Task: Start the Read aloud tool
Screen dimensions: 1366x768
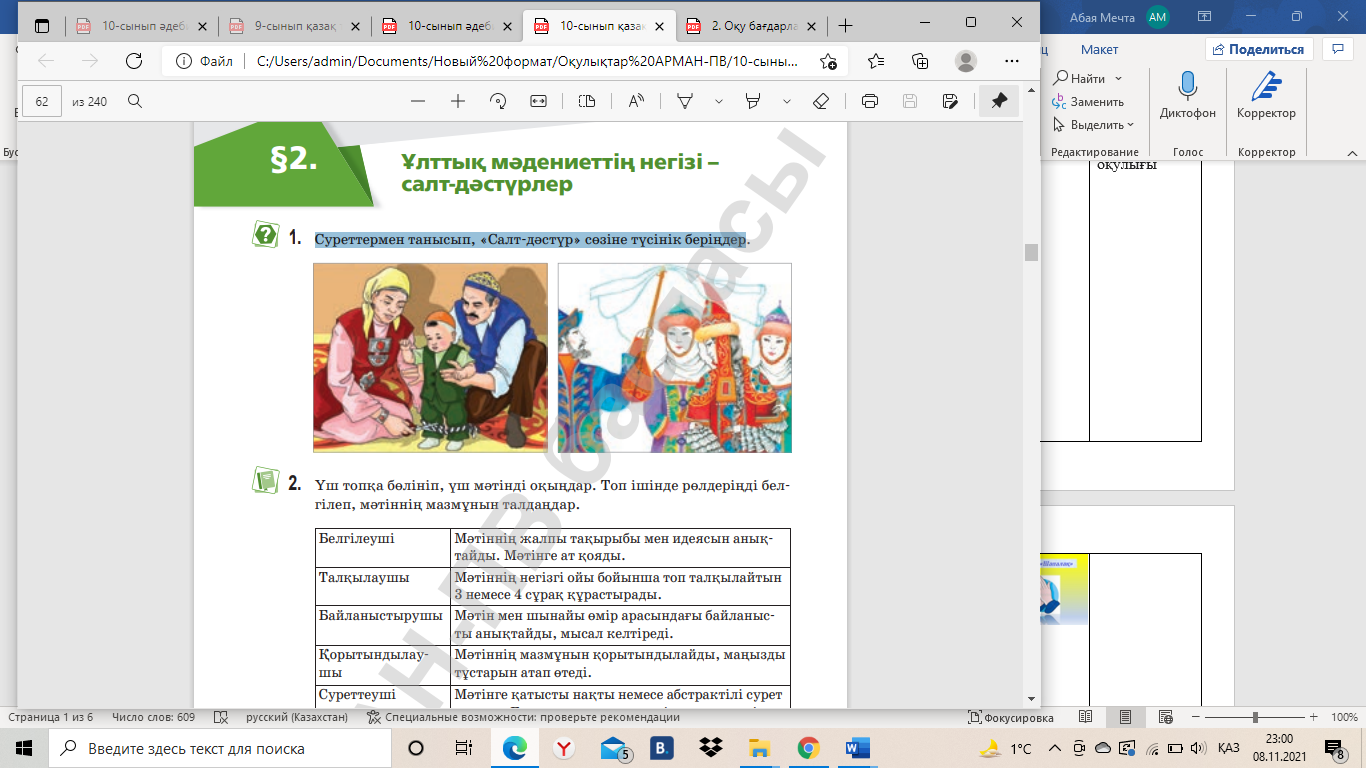Action: pos(636,101)
